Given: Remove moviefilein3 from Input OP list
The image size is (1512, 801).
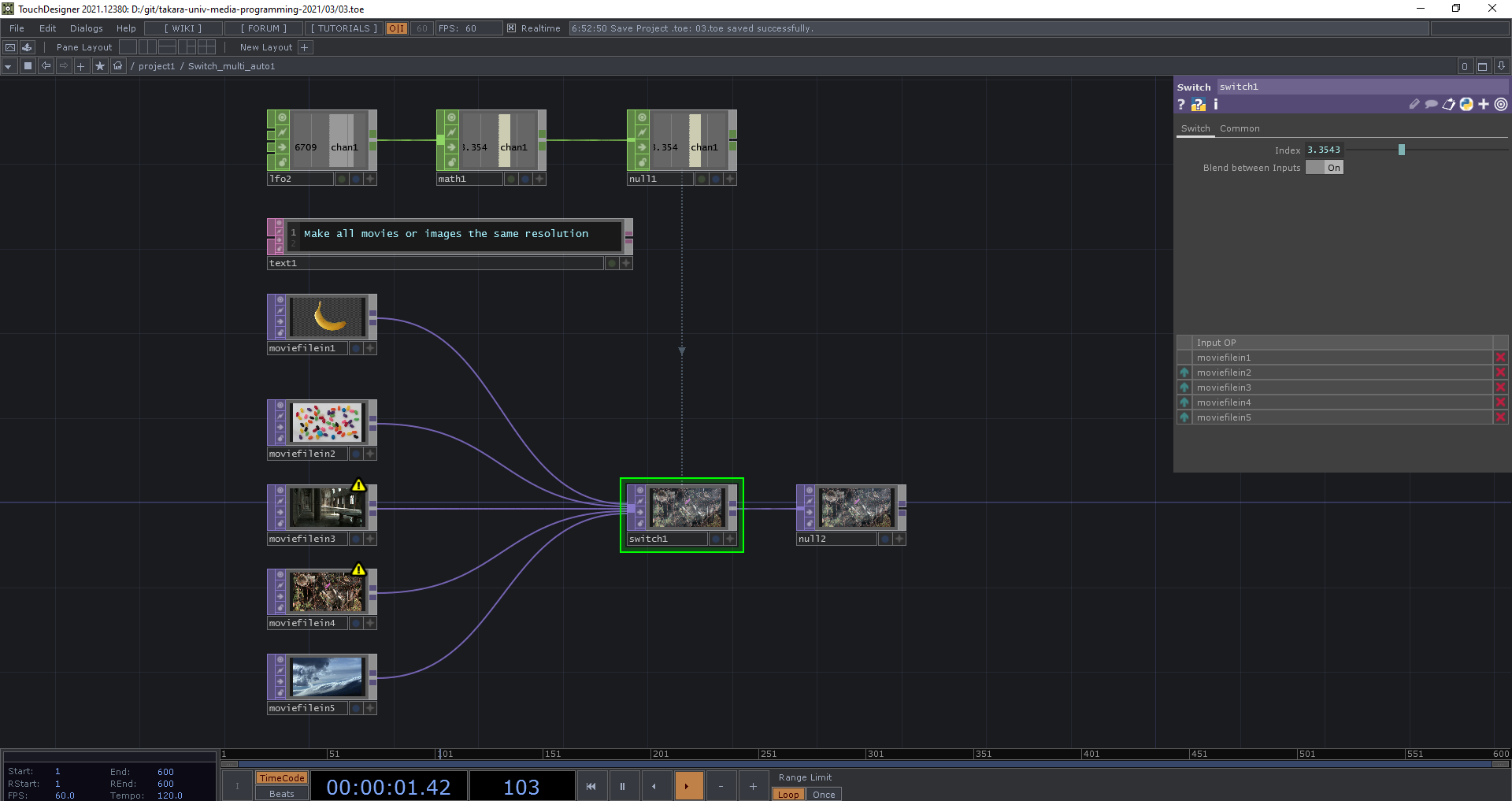Looking at the screenshot, I should coord(1500,388).
